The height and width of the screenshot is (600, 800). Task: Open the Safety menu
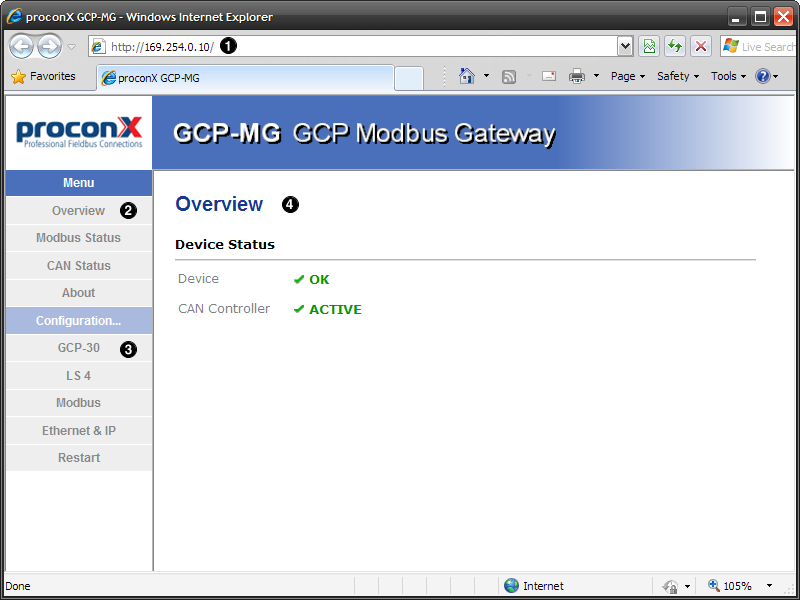coord(678,76)
